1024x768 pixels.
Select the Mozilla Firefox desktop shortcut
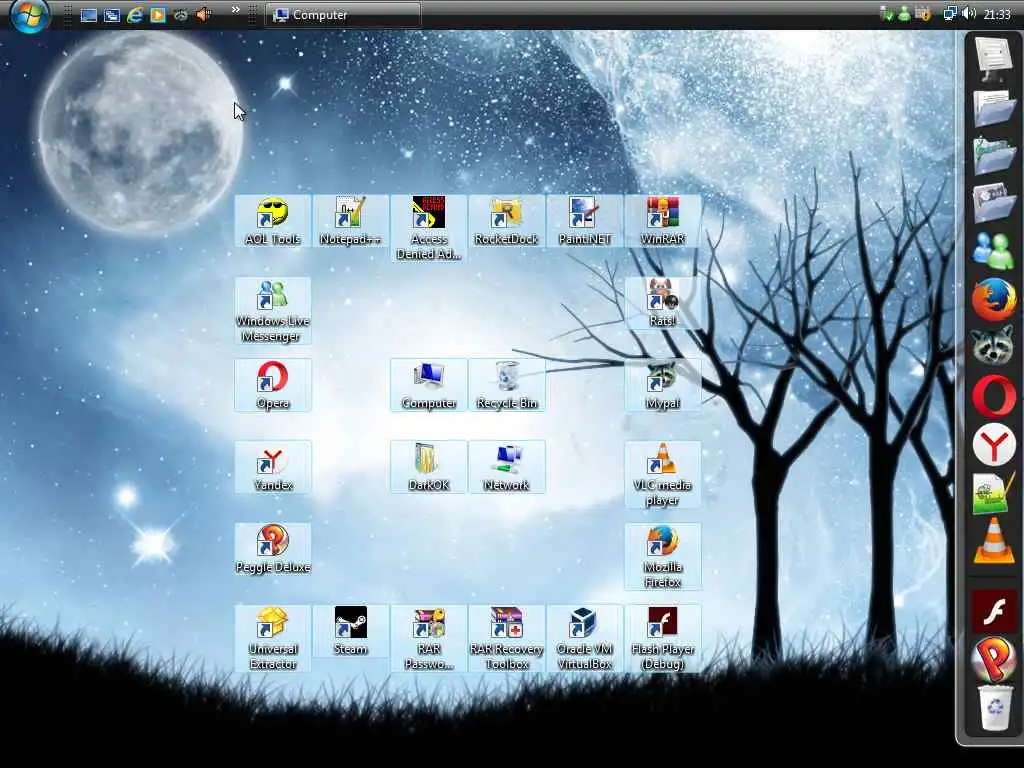662,557
